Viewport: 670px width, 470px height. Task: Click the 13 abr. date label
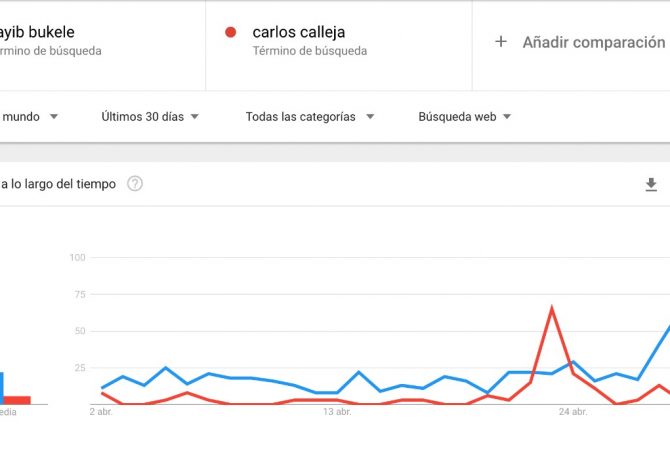pyautogui.click(x=337, y=412)
